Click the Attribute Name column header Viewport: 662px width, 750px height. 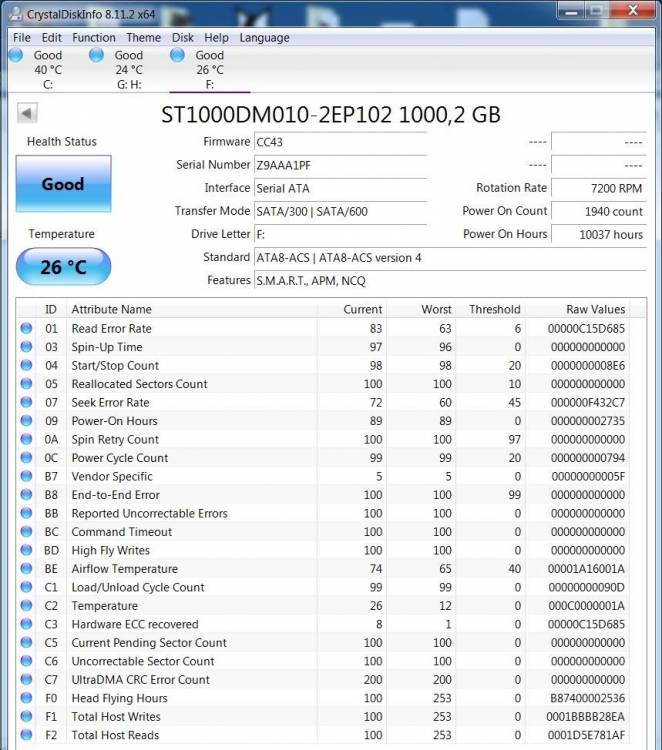pyautogui.click(x=191, y=309)
